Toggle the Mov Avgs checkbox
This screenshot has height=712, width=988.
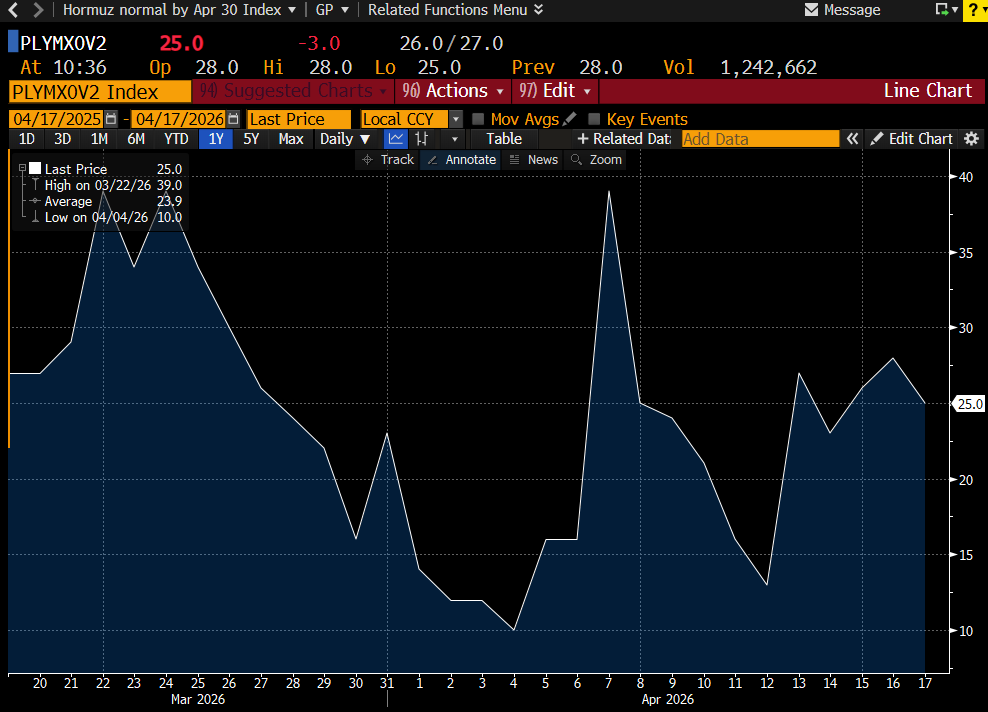tap(478, 119)
